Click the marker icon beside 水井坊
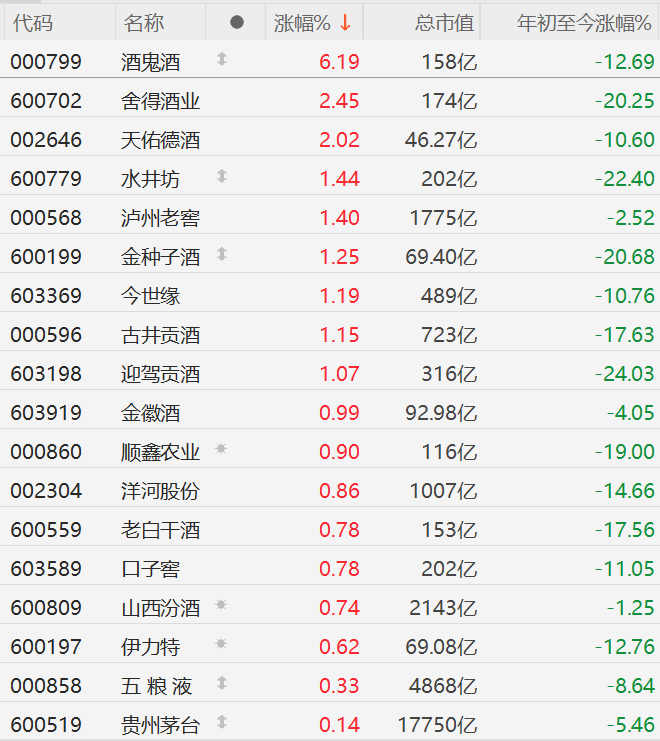Screen dimensions: 660x741 pos(222,177)
